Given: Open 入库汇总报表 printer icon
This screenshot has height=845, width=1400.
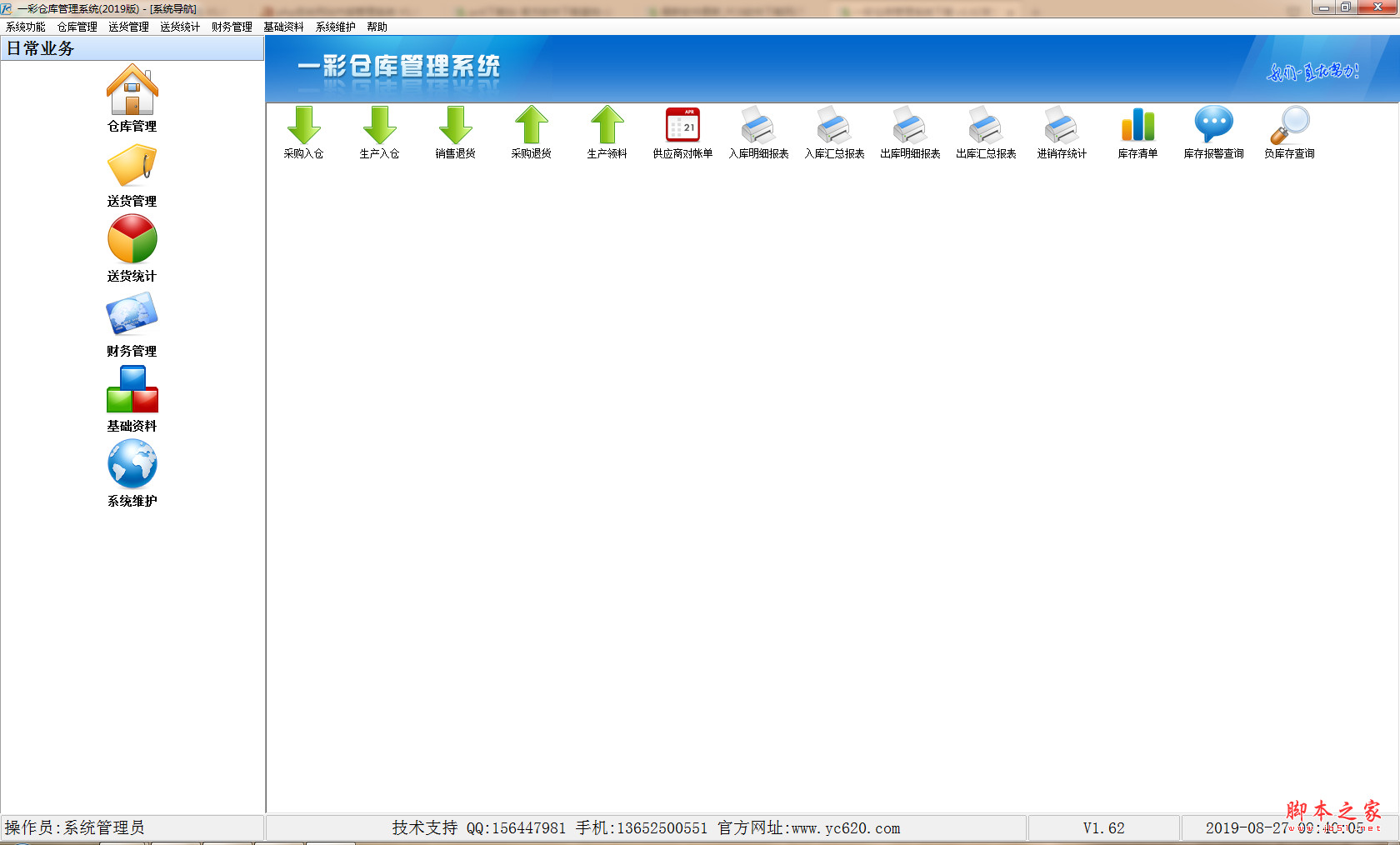Looking at the screenshot, I should tap(834, 126).
